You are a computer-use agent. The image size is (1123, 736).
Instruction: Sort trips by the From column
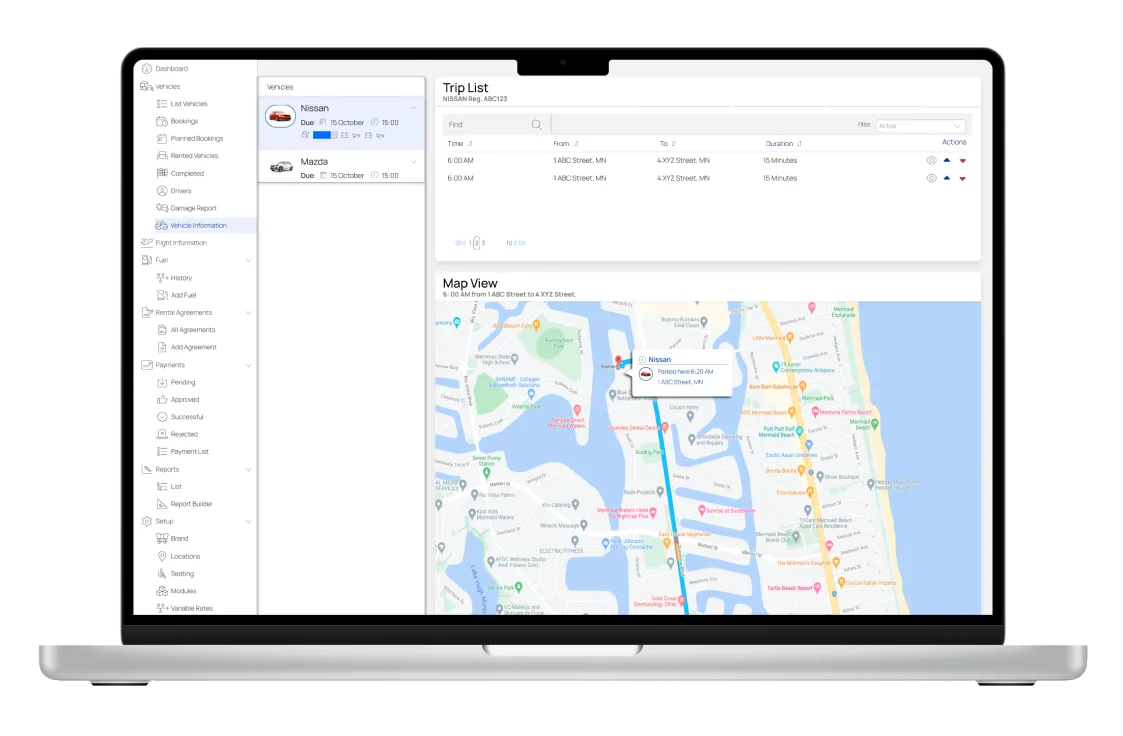tap(576, 144)
